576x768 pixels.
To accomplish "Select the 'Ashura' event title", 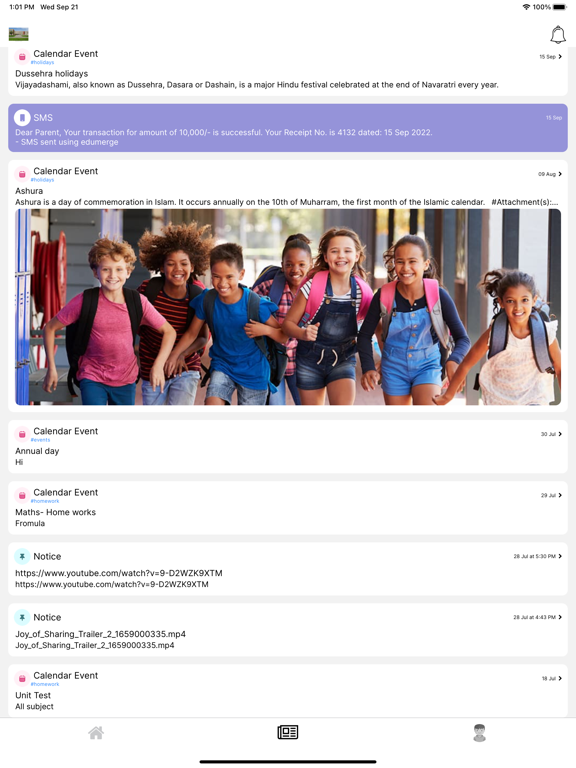I will [x=29, y=191].
